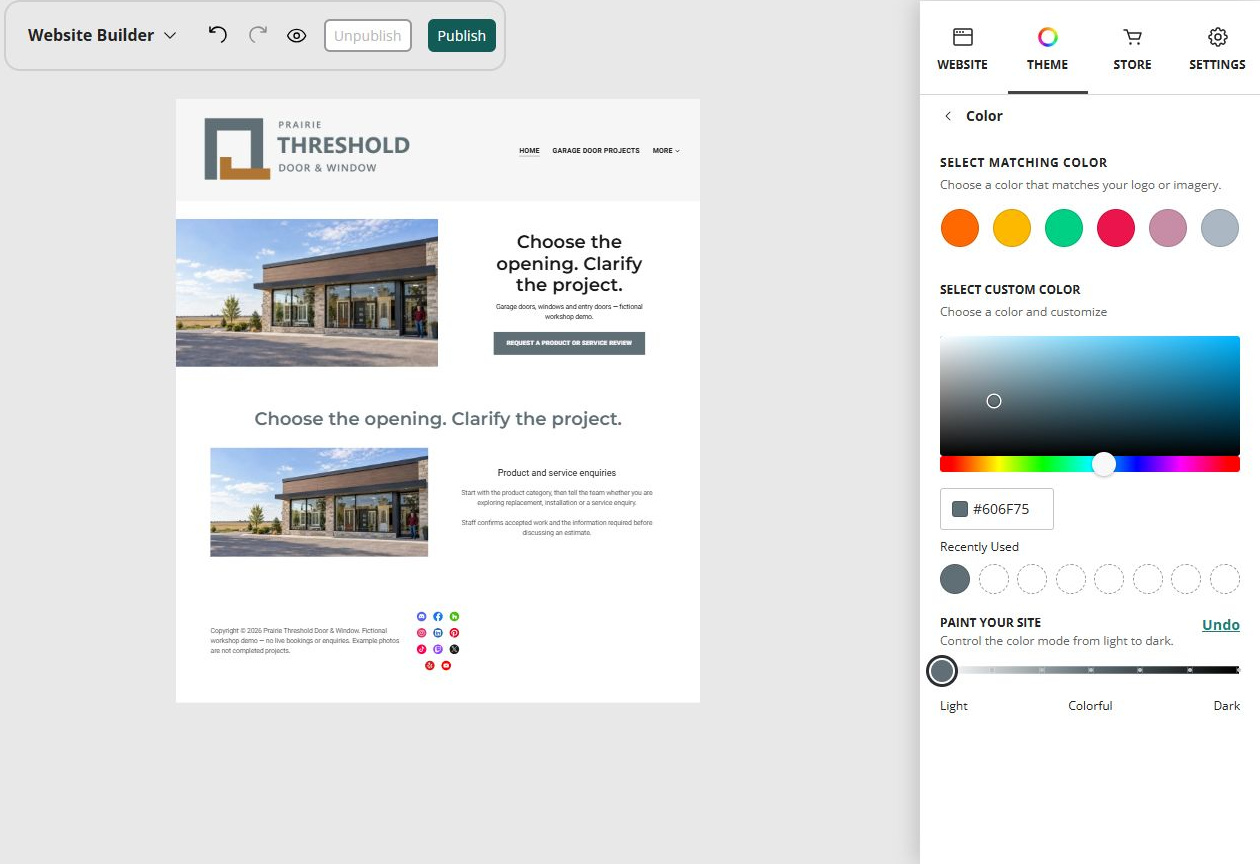Screen dimensions: 1260x864
Task: Click the purple Twitch icon in the footer
Action: (438, 649)
